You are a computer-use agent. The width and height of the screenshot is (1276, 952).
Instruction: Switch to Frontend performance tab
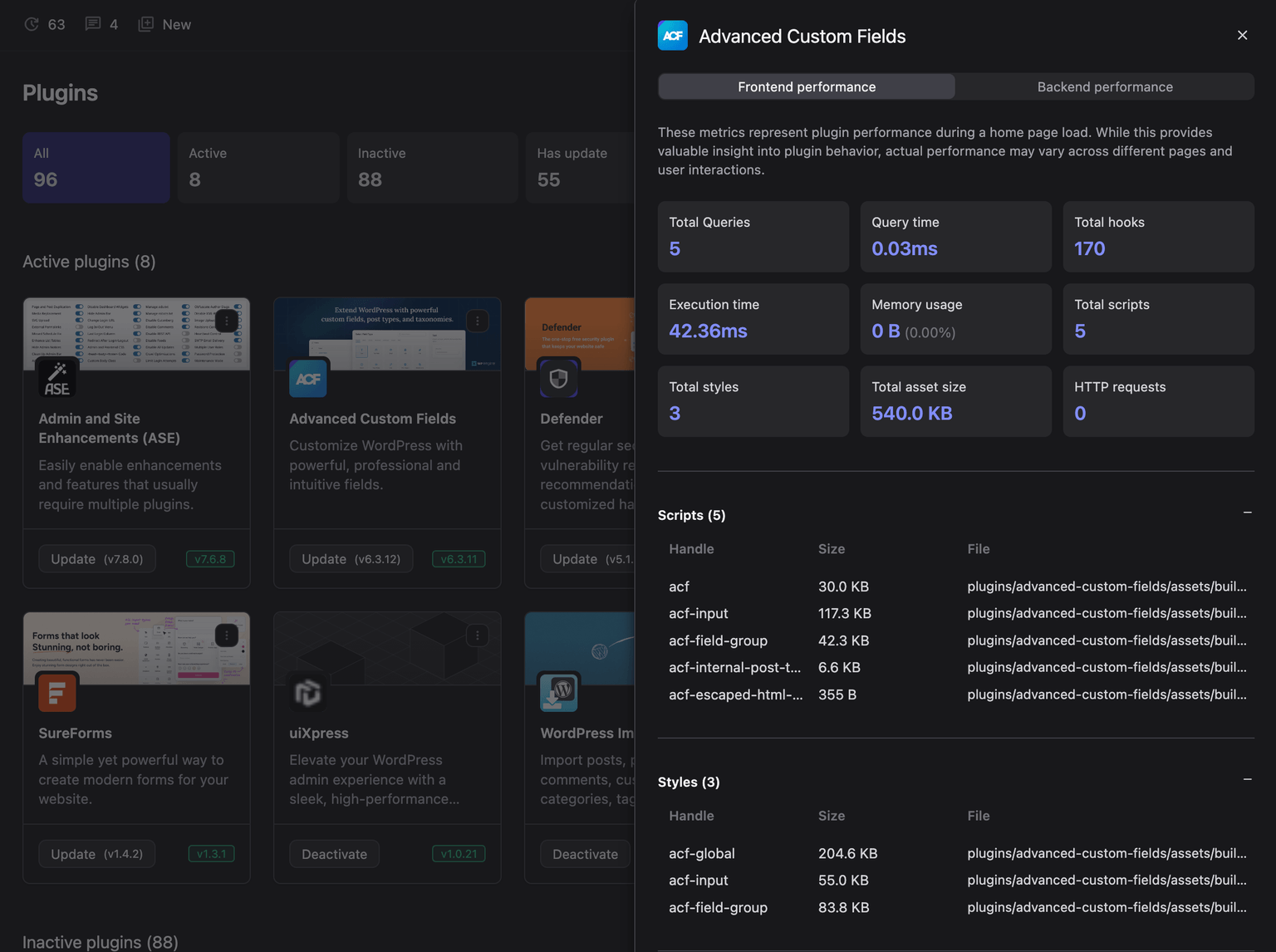point(807,86)
